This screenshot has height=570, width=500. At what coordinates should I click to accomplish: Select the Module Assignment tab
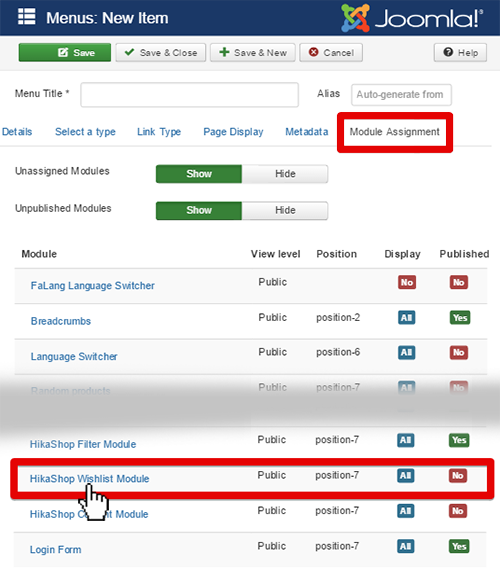395,132
